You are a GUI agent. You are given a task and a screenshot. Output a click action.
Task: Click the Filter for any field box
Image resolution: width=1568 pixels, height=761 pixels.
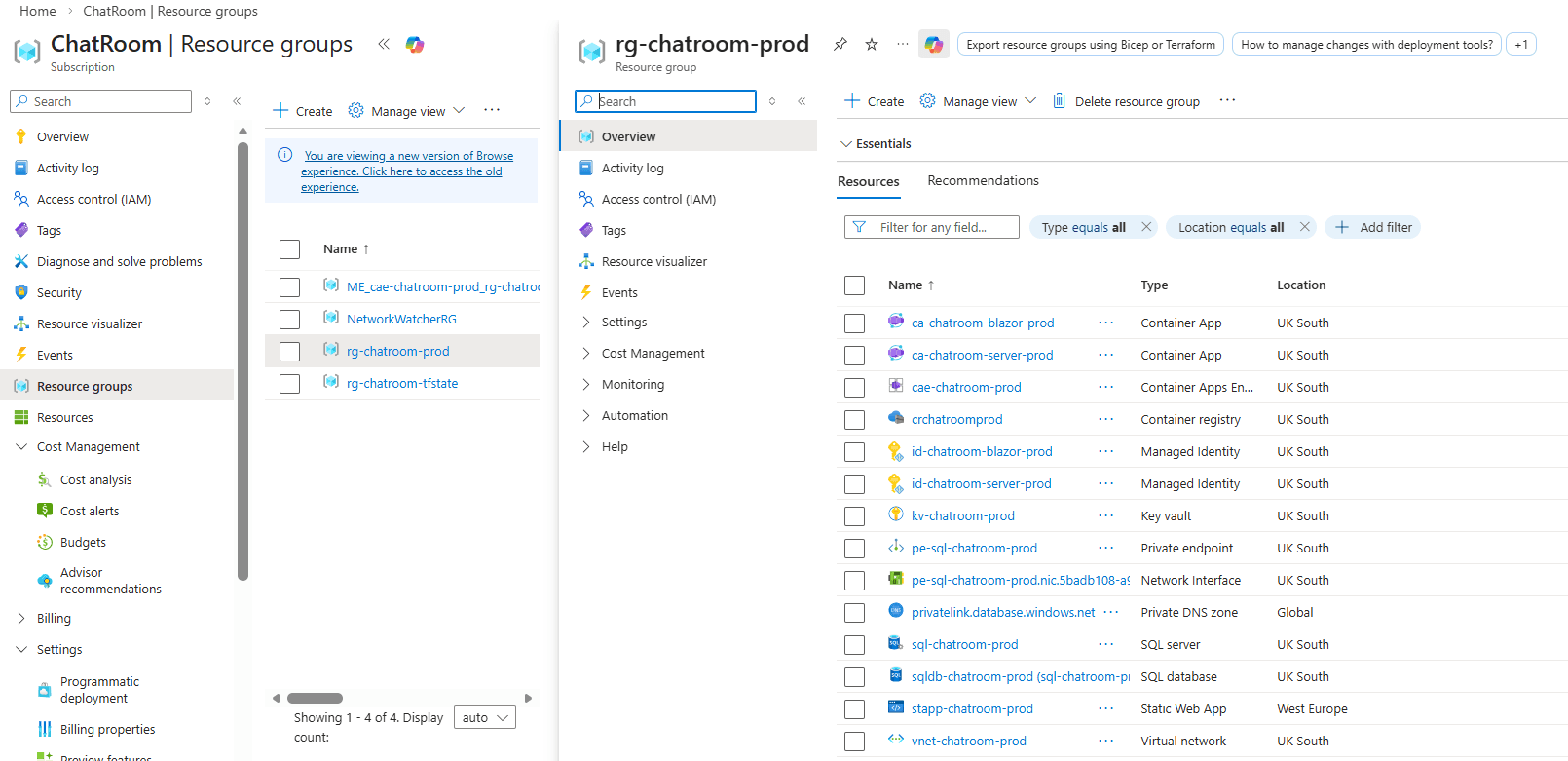tap(932, 227)
